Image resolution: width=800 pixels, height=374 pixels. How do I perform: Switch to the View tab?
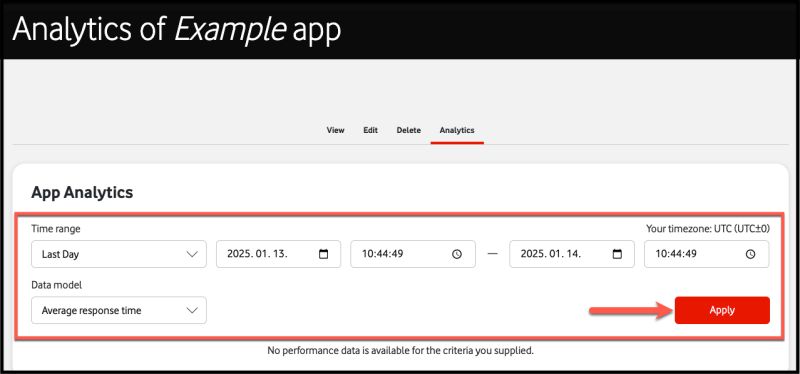(335, 130)
